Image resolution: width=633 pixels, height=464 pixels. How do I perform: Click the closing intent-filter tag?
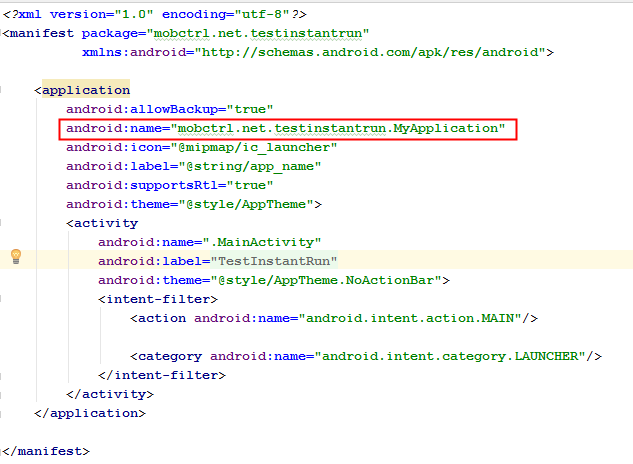(x=162, y=375)
